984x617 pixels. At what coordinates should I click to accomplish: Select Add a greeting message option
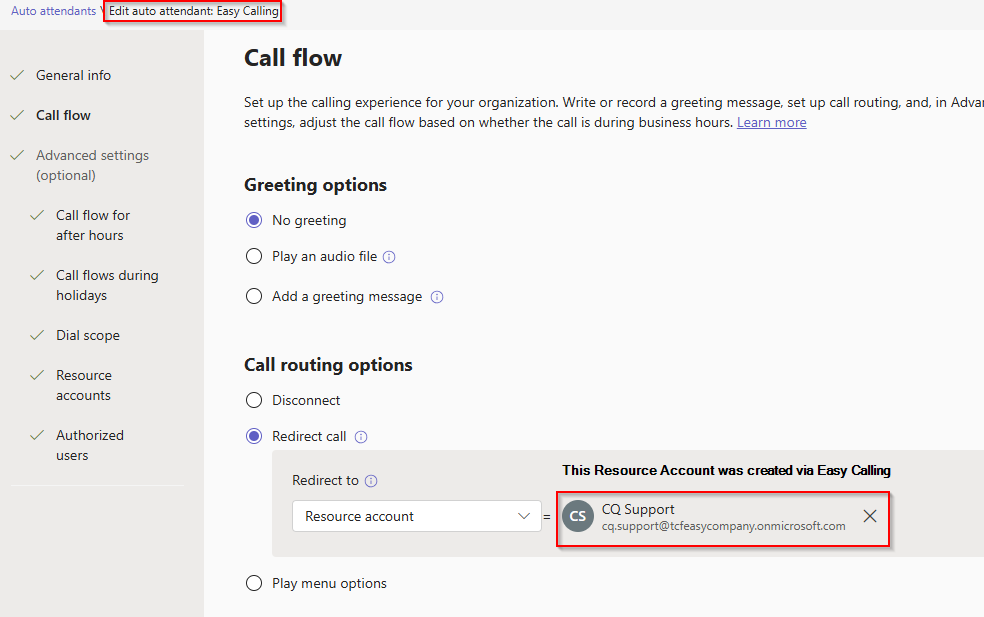pos(254,297)
